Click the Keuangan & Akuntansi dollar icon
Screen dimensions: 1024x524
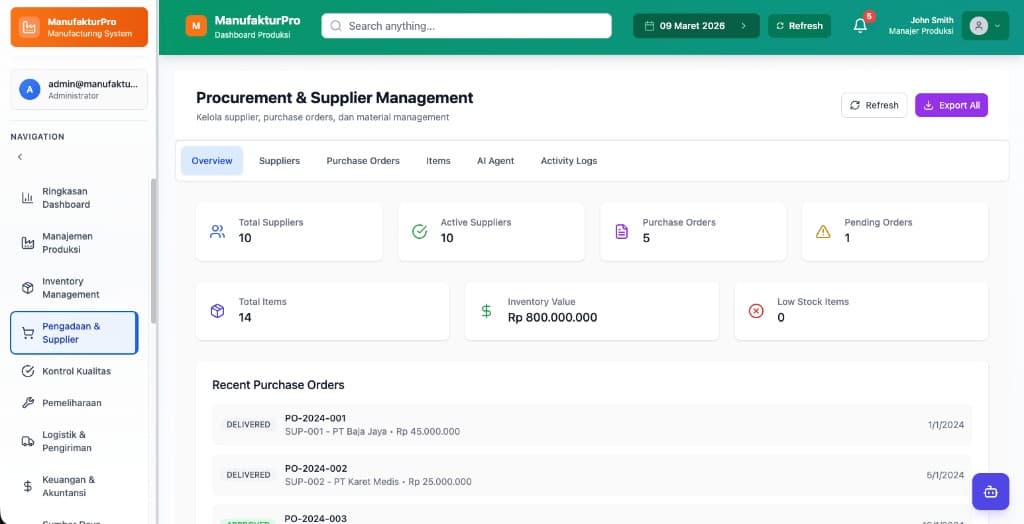coord(28,486)
